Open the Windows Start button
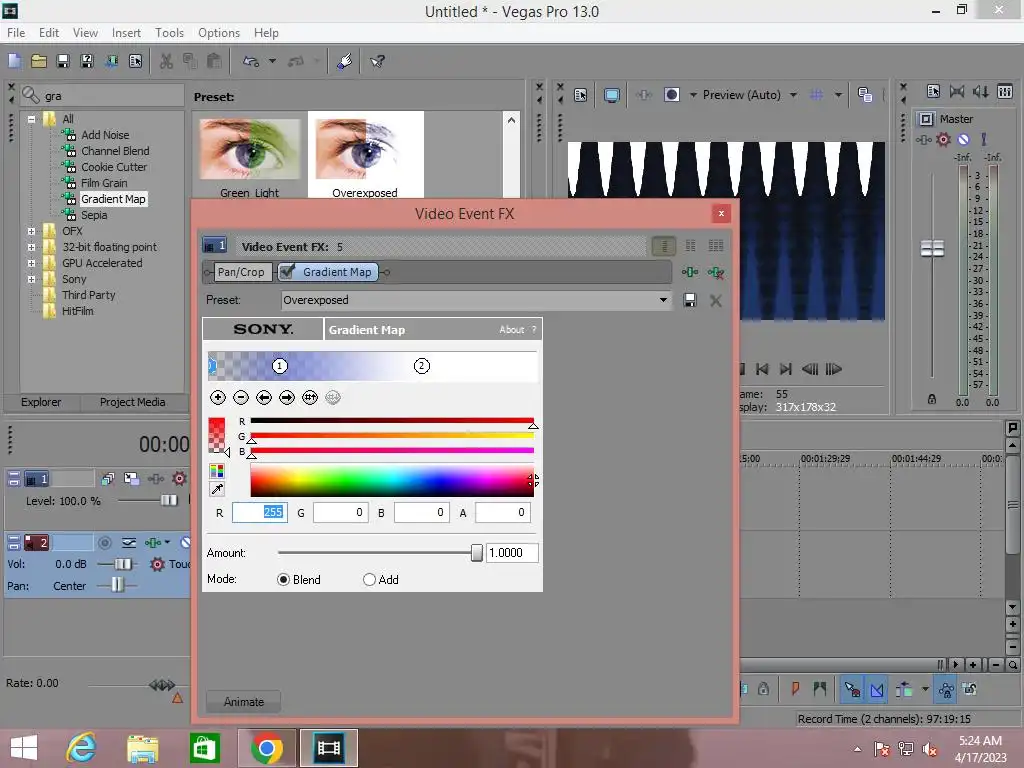This screenshot has height=768, width=1024. pyautogui.click(x=24, y=748)
